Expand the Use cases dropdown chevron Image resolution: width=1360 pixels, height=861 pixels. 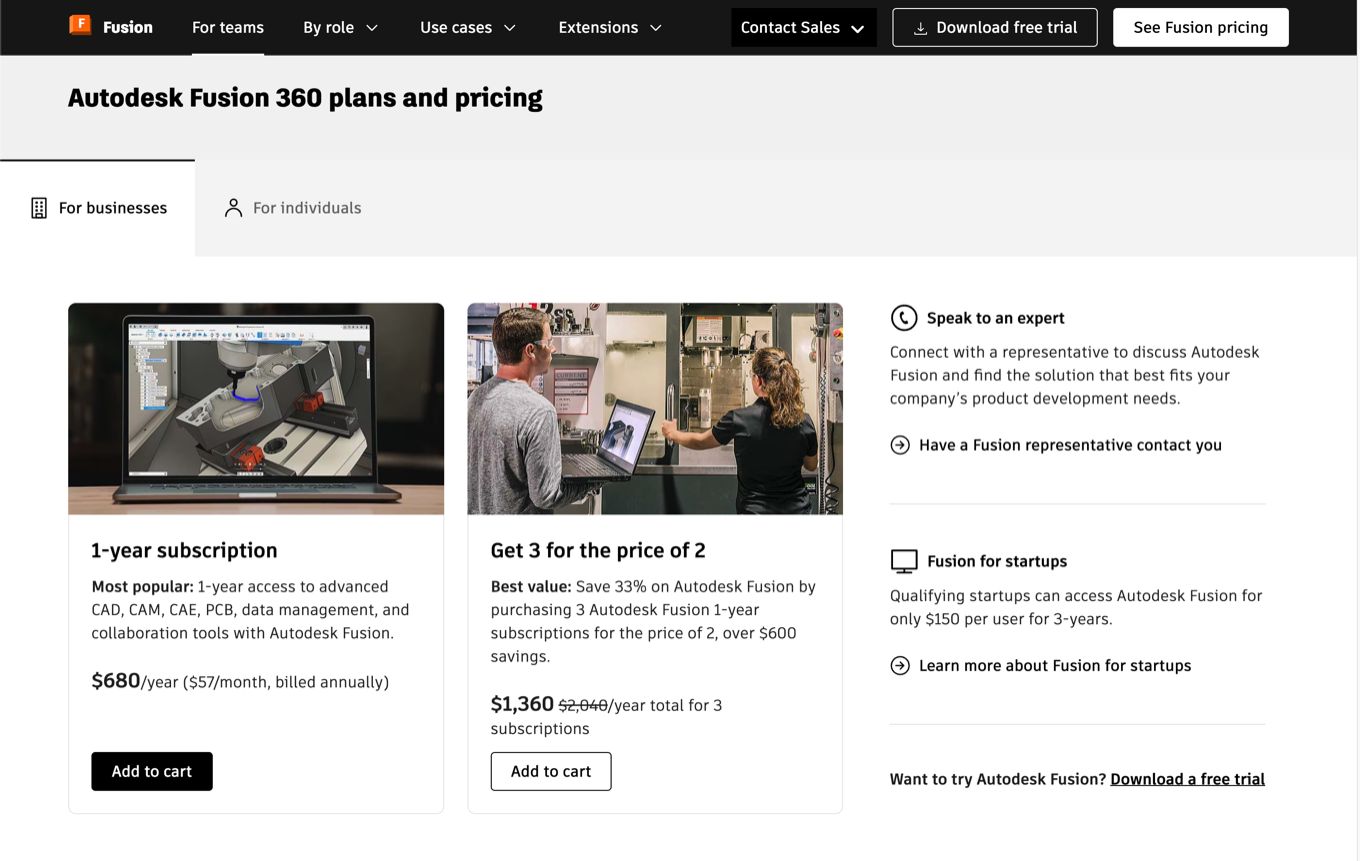pos(510,28)
